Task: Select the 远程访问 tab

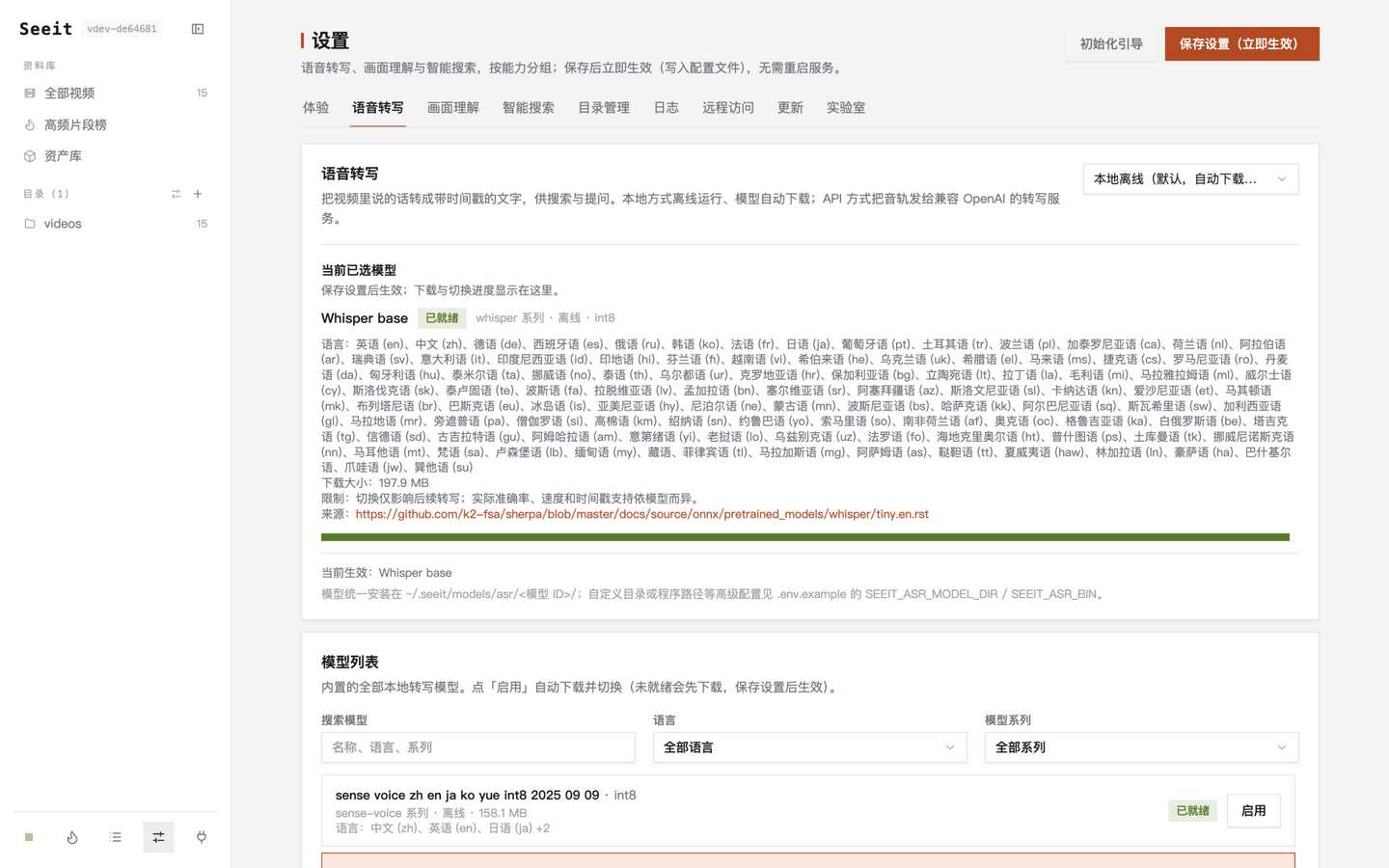Action: tap(728, 108)
